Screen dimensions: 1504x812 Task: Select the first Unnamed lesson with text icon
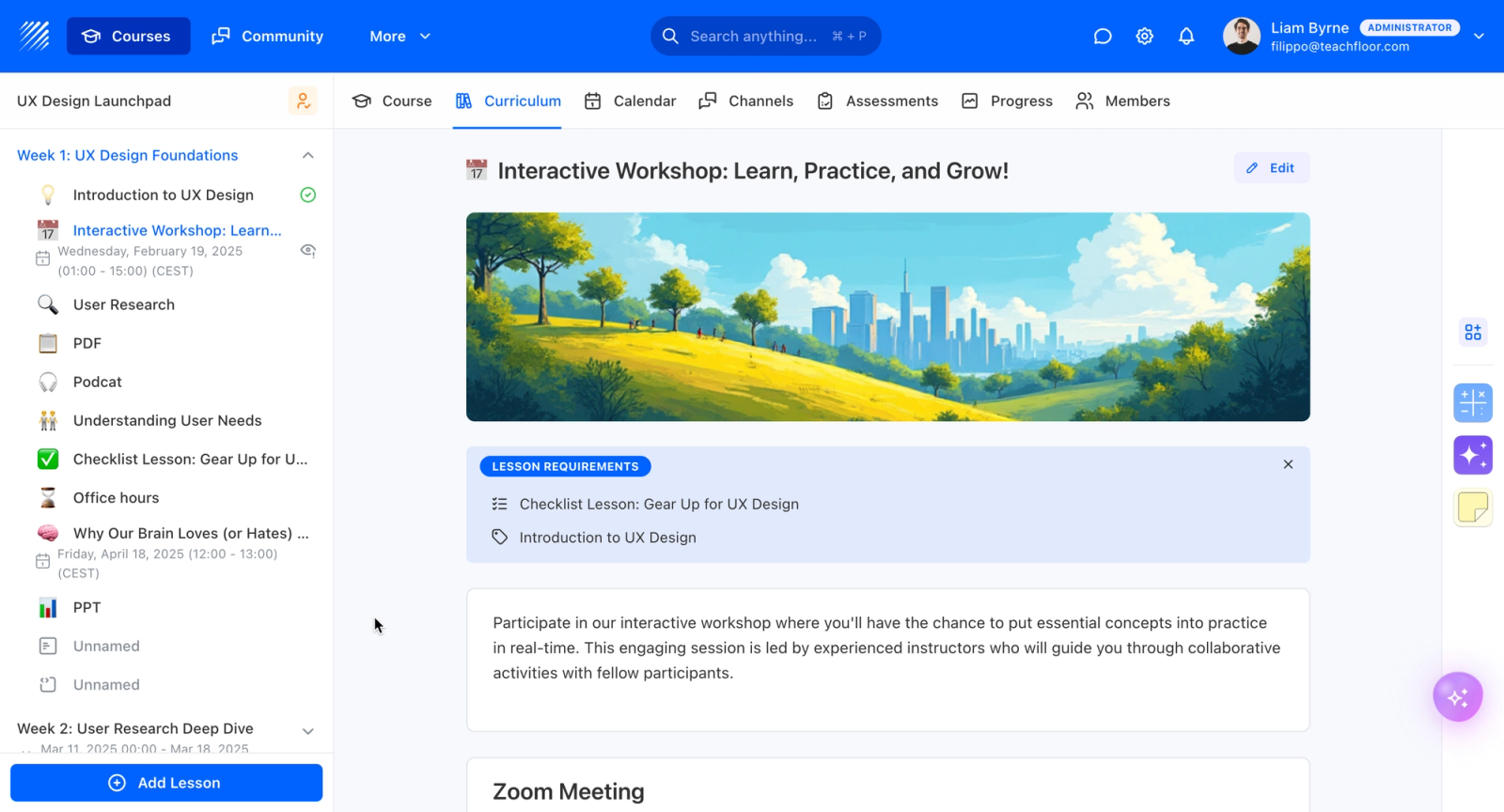point(106,646)
